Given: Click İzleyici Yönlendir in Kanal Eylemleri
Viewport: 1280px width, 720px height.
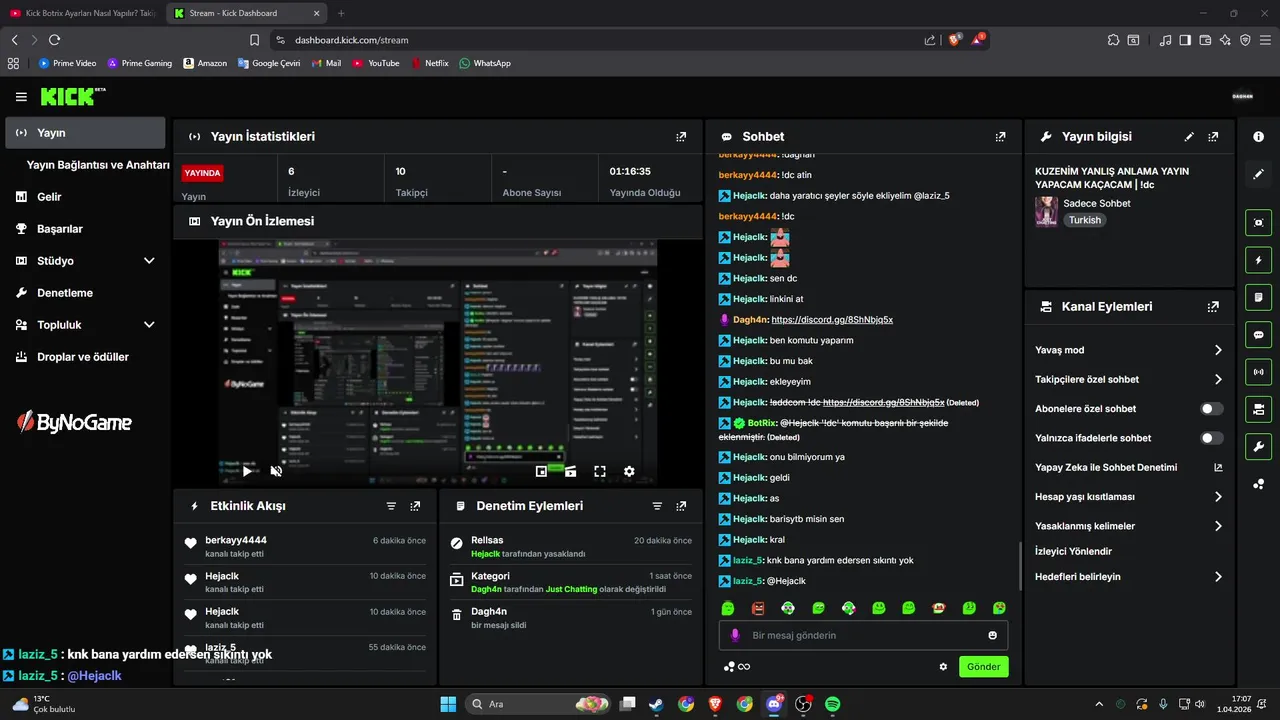Looking at the screenshot, I should click(x=1073, y=551).
